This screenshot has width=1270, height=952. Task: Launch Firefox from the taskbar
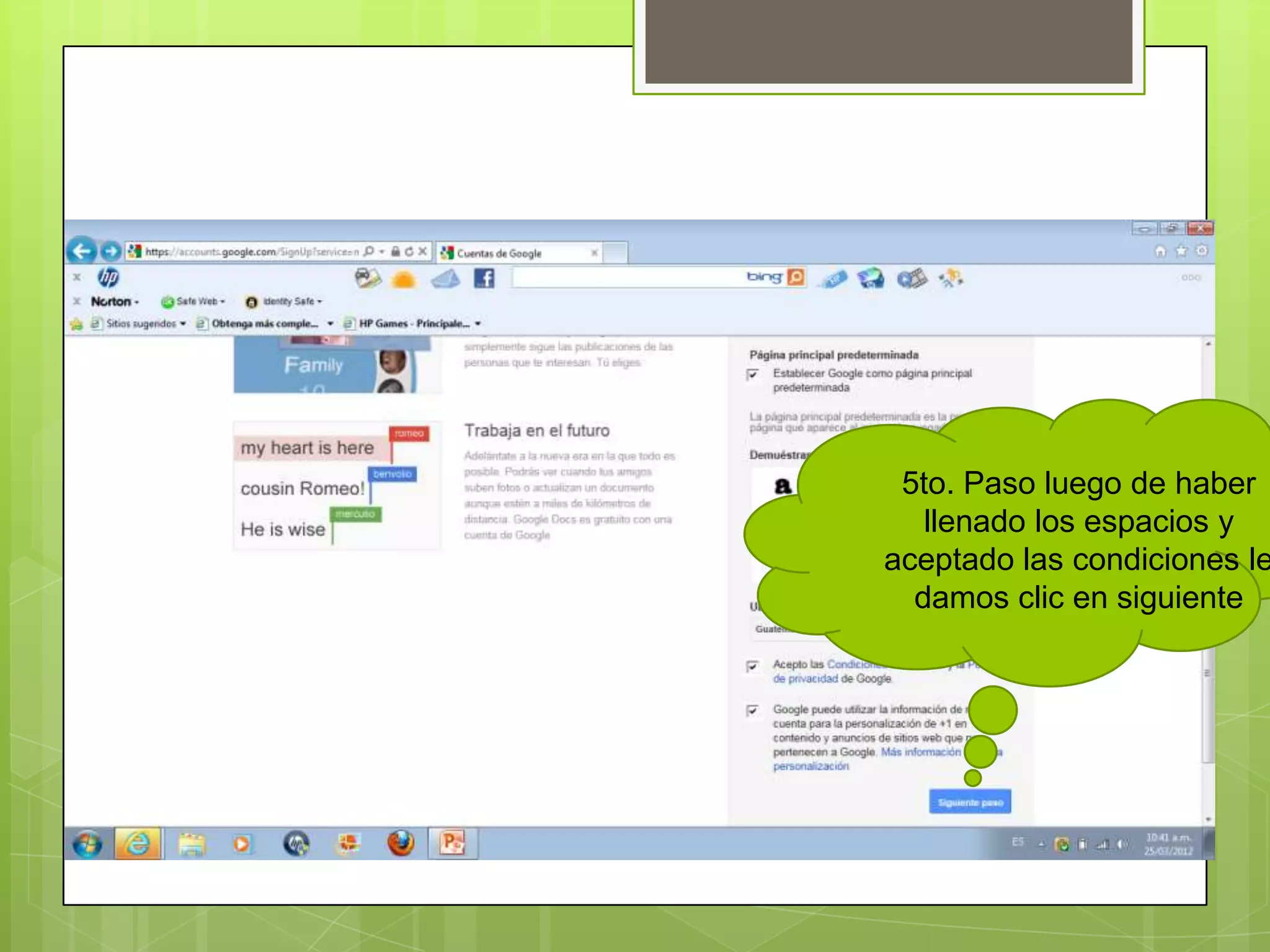pos(401,844)
